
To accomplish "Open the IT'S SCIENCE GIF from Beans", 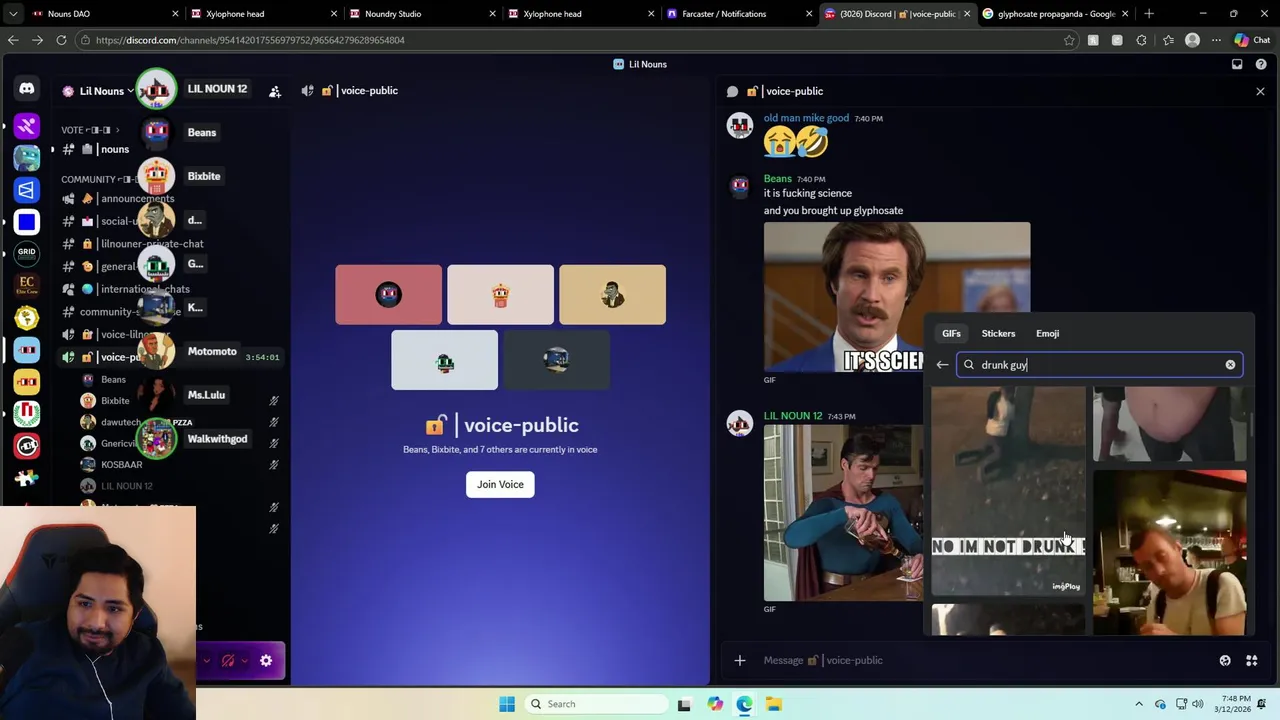I will click(843, 297).
